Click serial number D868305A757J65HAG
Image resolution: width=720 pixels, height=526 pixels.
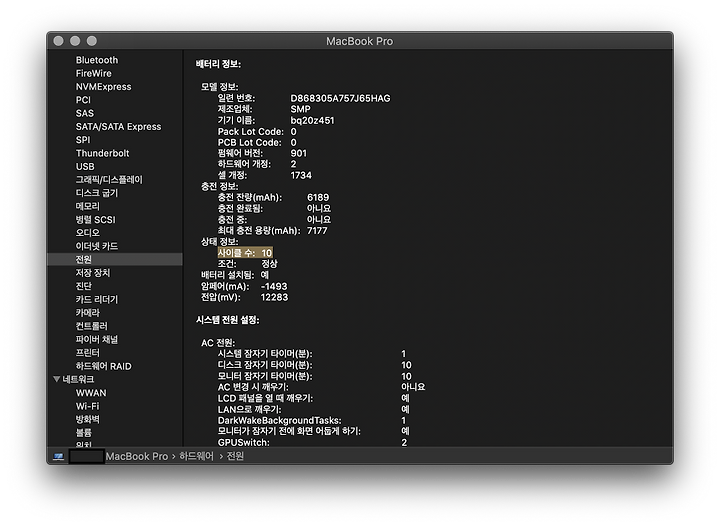click(x=340, y=98)
